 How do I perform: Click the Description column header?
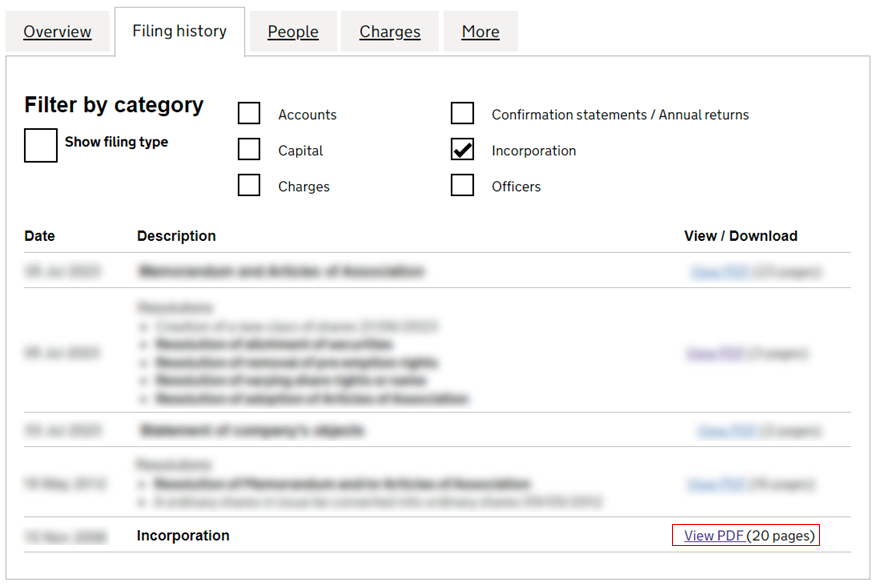pos(177,236)
